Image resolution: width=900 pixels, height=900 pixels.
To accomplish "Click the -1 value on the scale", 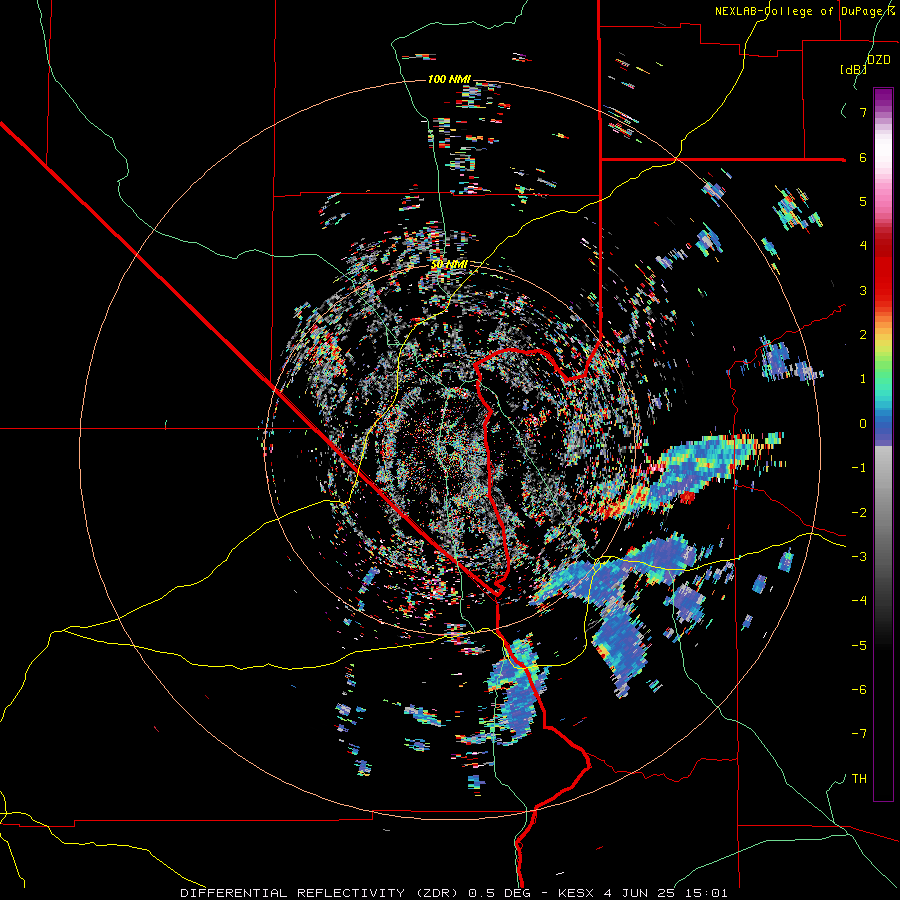I will 859,468.
